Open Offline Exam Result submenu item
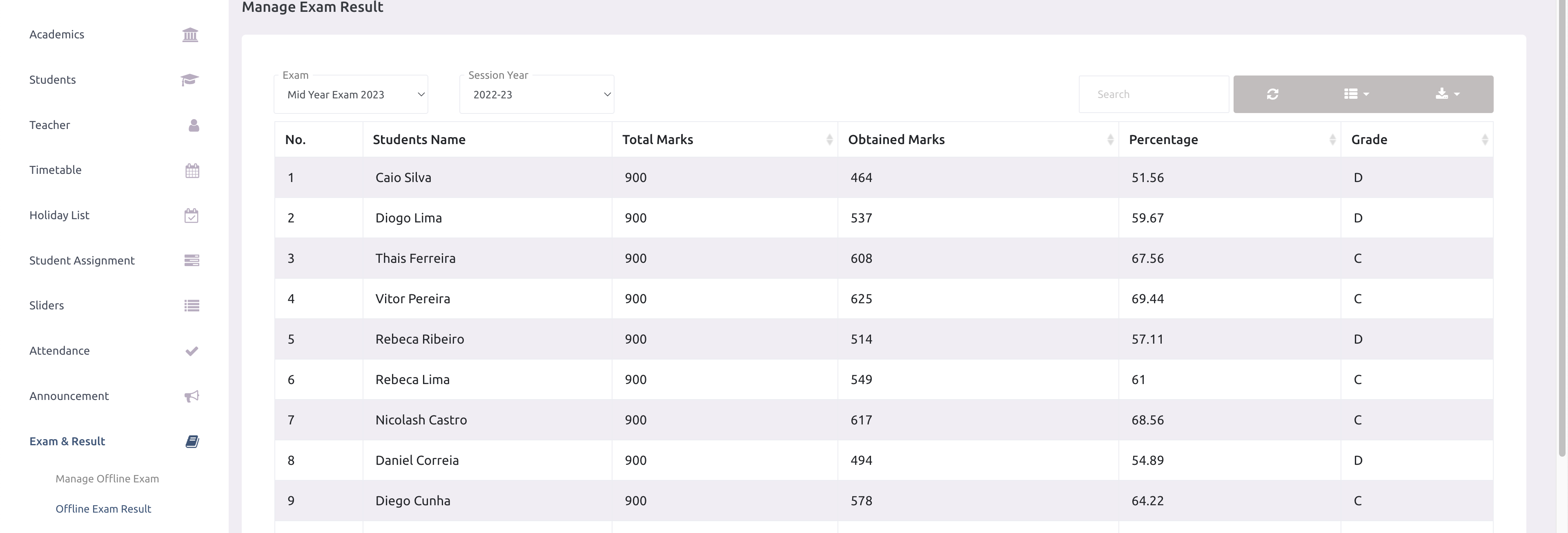 point(103,509)
